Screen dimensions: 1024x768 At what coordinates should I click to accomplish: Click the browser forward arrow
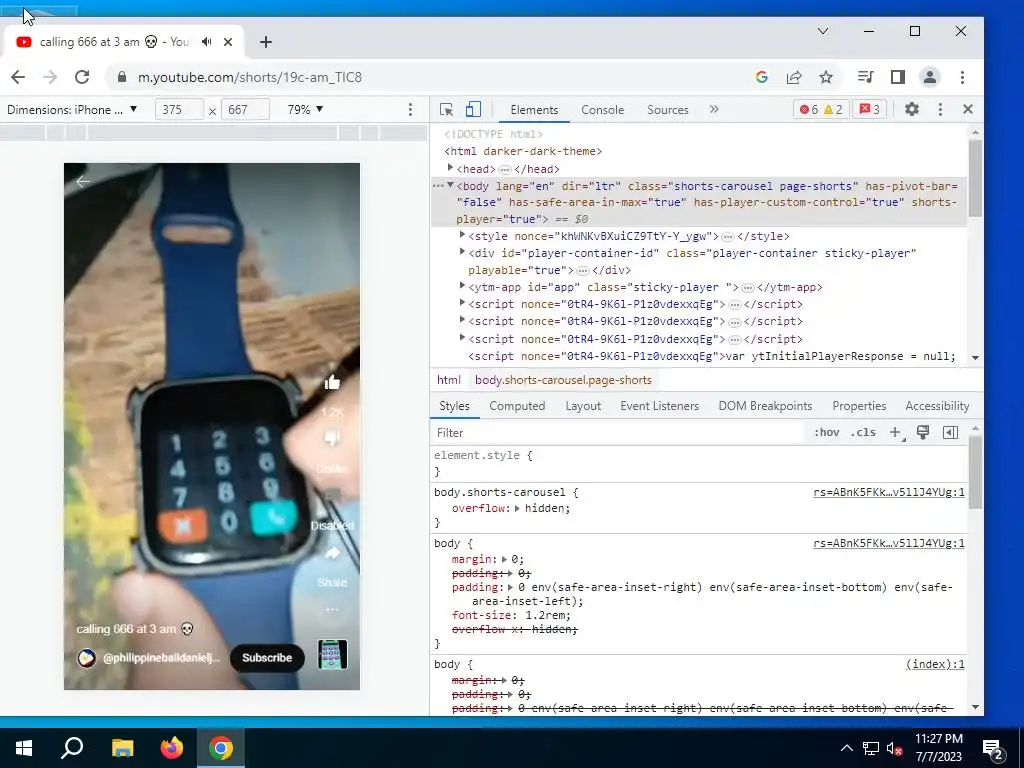pos(50,77)
